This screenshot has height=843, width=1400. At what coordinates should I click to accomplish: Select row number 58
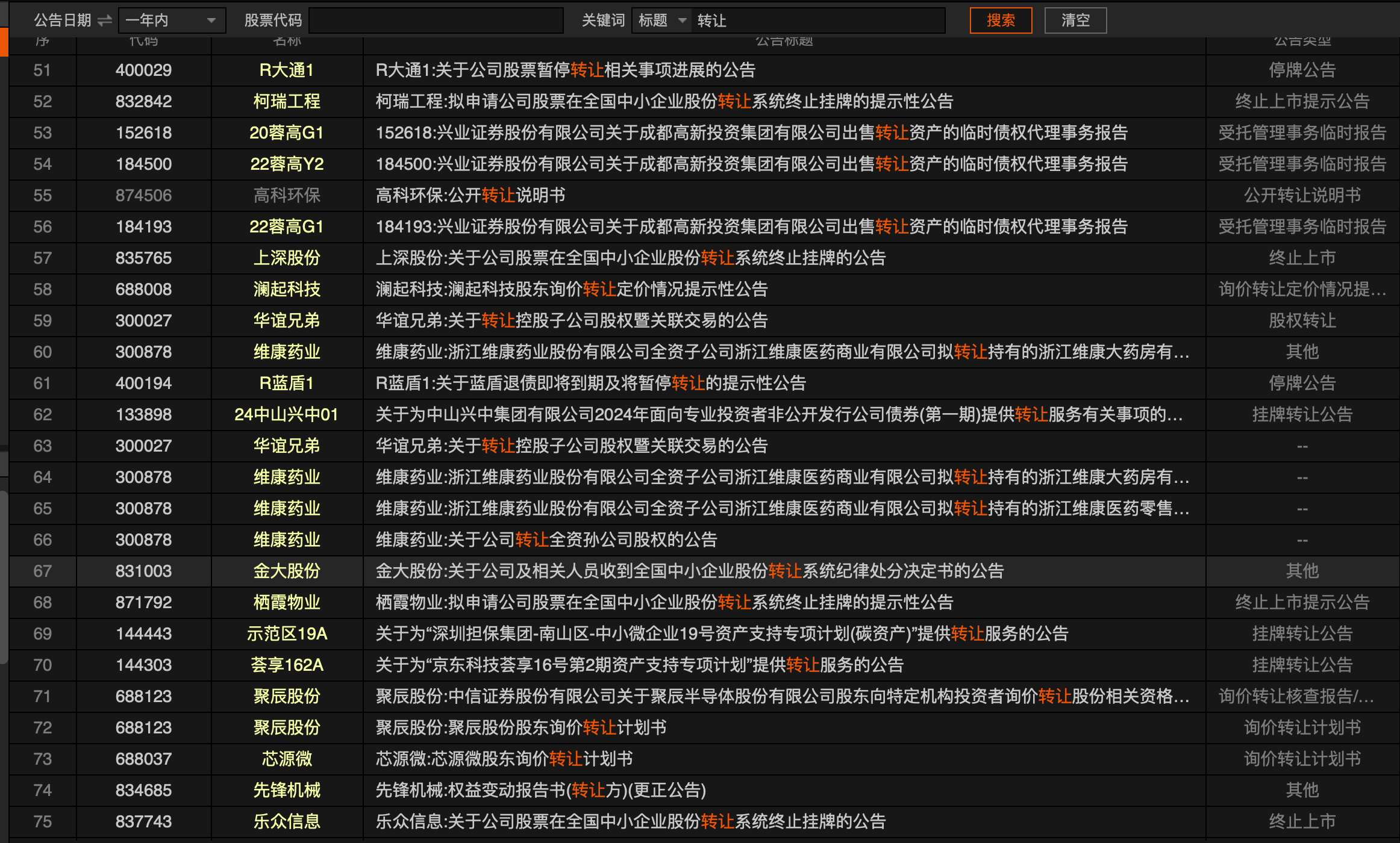click(42, 289)
